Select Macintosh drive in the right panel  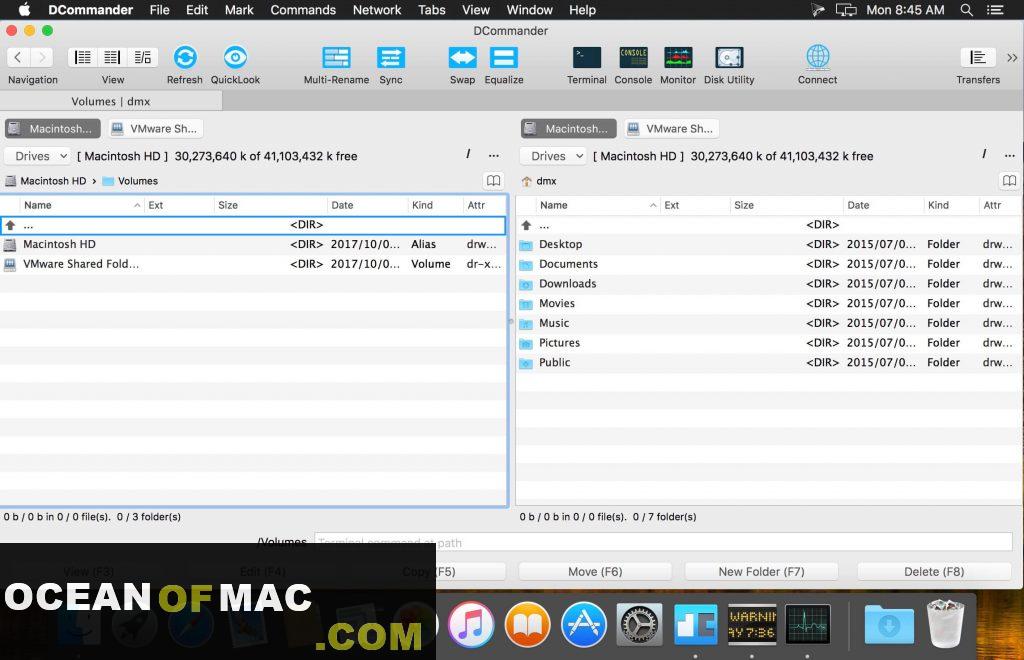tap(569, 129)
